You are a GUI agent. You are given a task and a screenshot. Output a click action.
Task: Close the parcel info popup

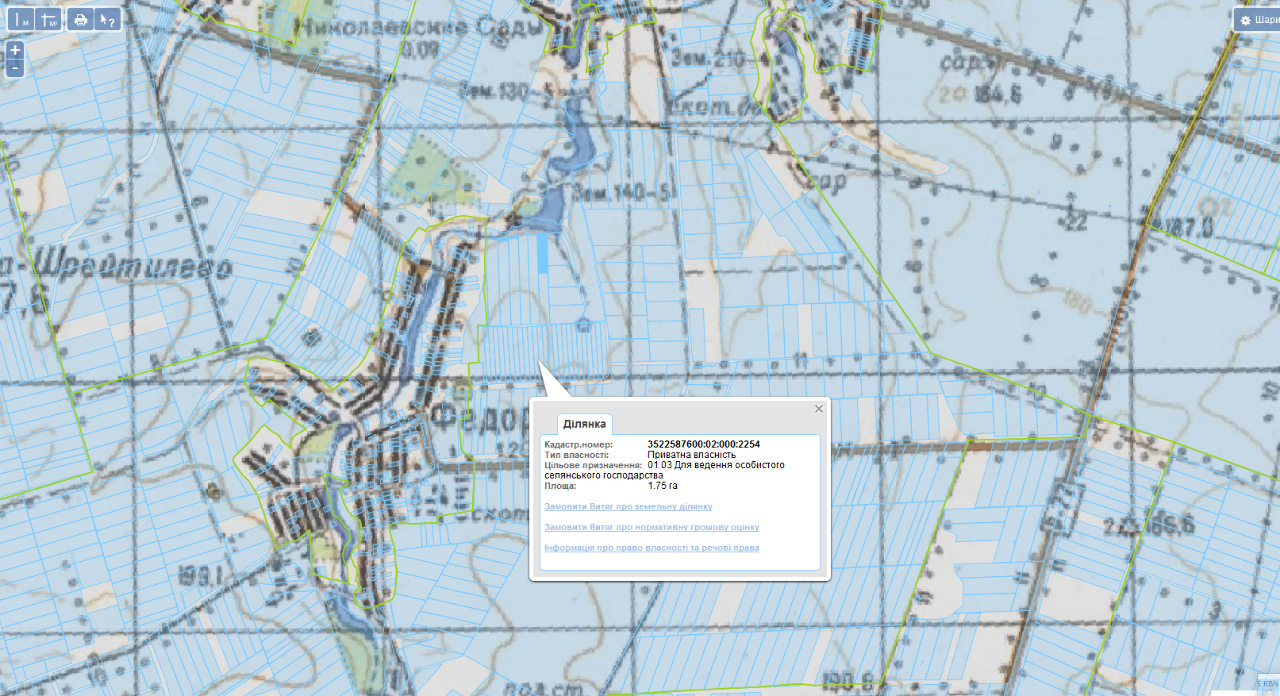tap(819, 408)
